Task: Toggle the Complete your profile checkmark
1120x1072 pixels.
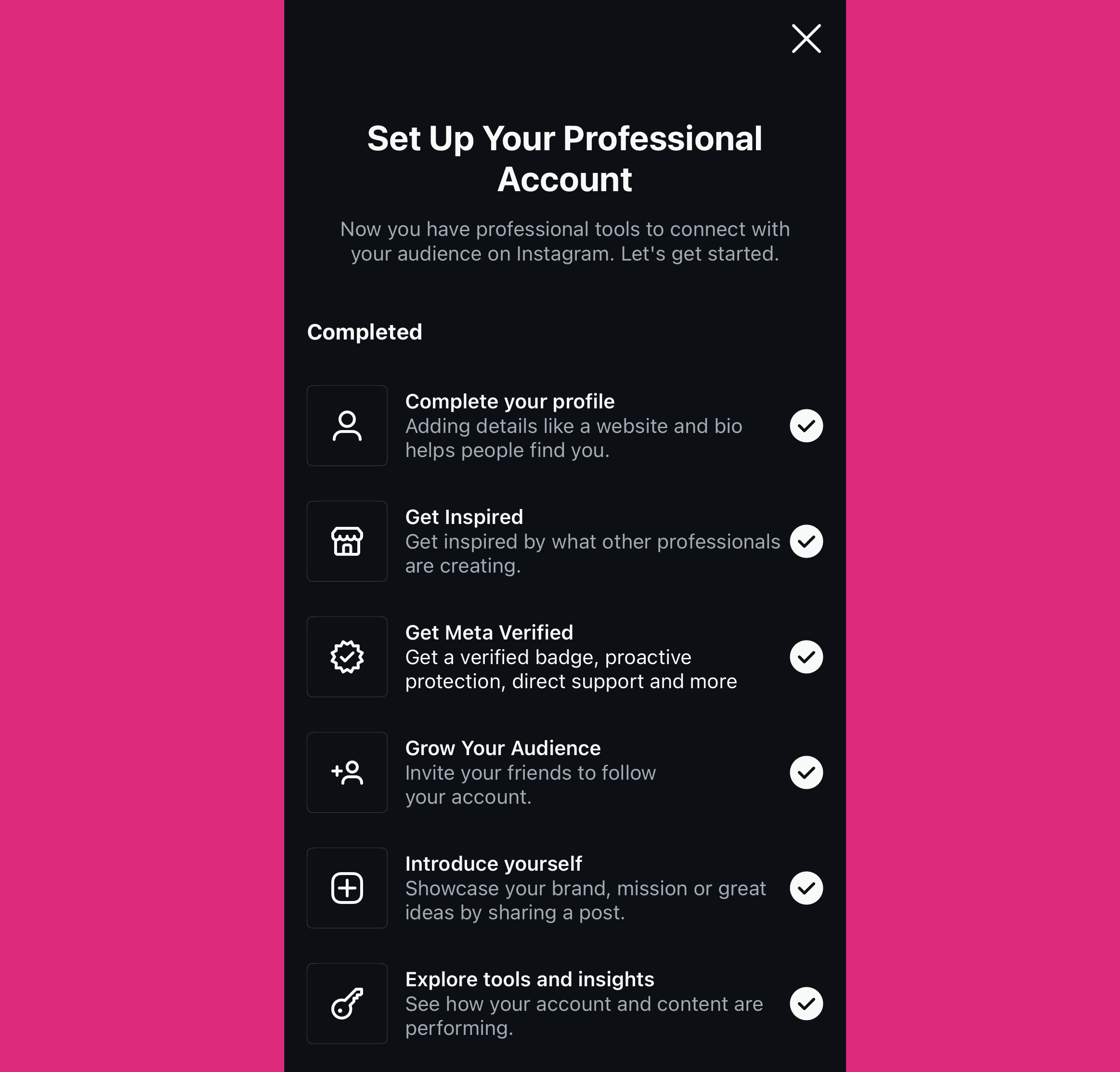Action: pos(807,425)
